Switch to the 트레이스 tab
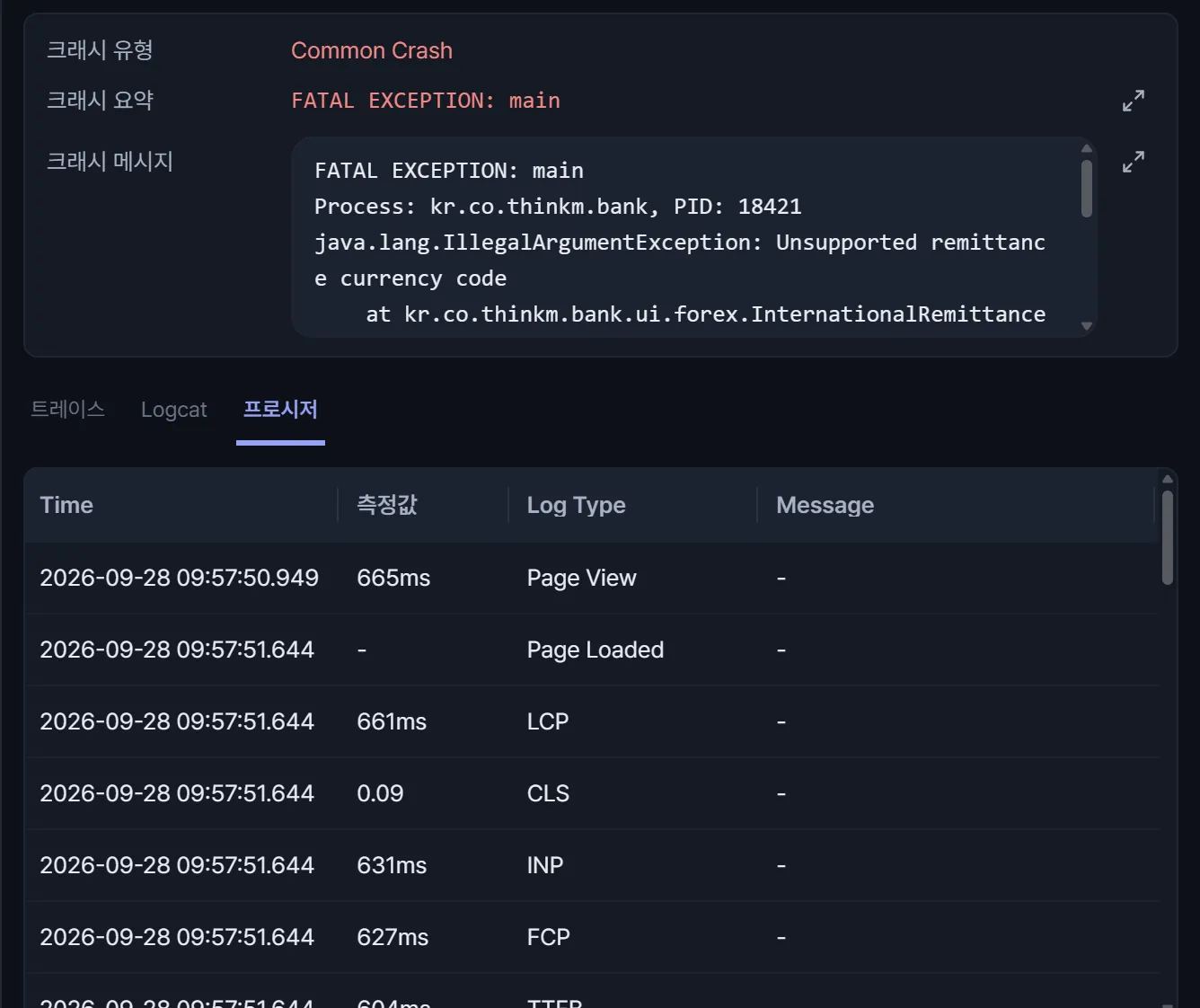The image size is (1200, 1008). [x=68, y=410]
